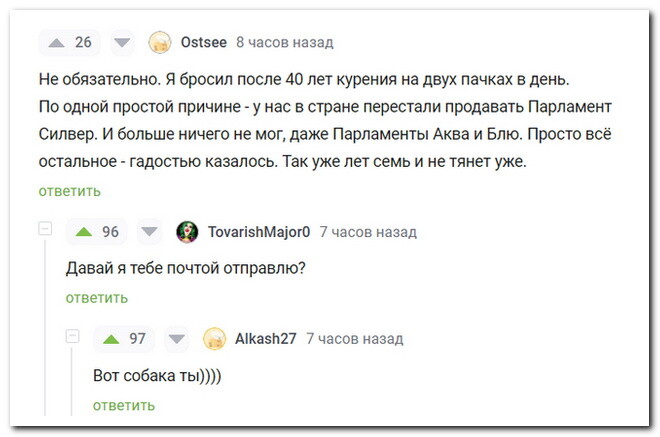Visit the Alkash27 username link

click(x=265, y=338)
